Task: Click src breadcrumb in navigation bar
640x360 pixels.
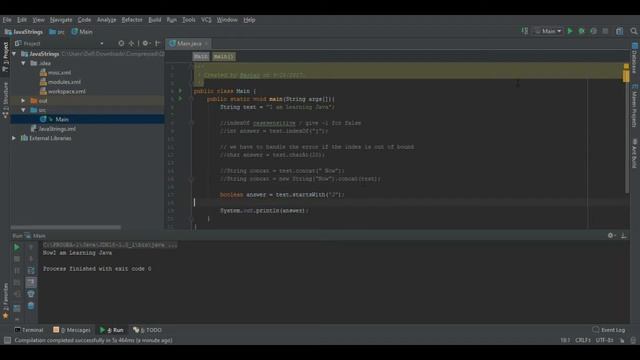Action: pos(57,31)
